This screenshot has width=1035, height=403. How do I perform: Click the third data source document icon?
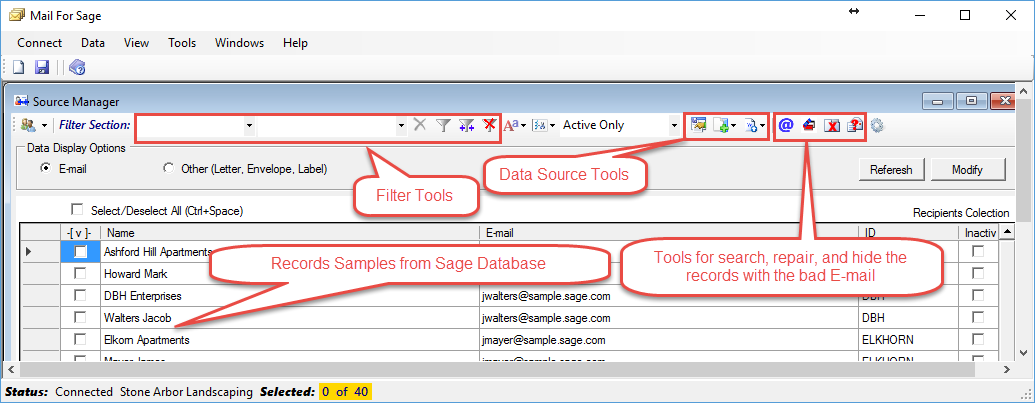pos(751,125)
